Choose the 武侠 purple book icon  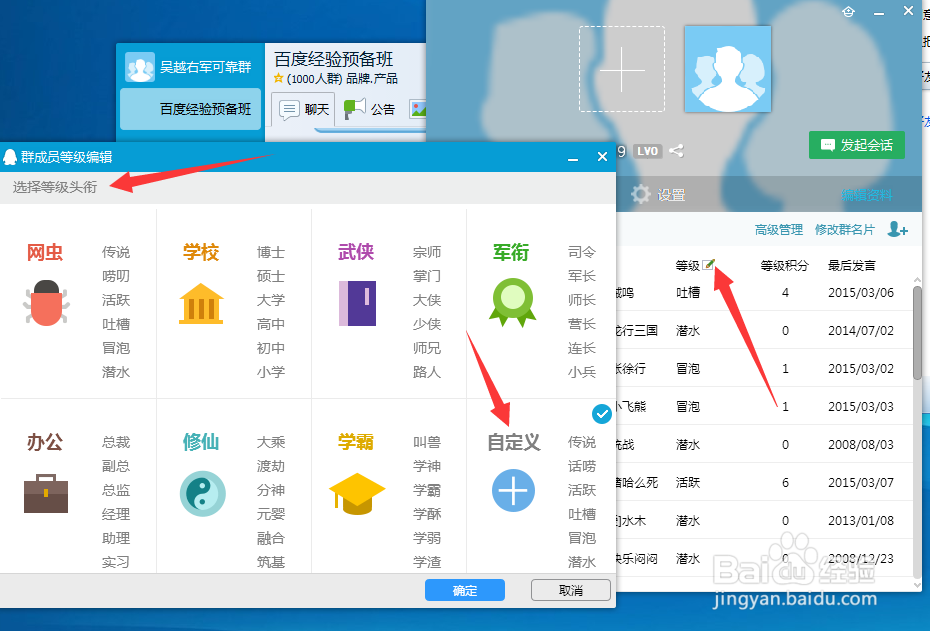pos(356,302)
